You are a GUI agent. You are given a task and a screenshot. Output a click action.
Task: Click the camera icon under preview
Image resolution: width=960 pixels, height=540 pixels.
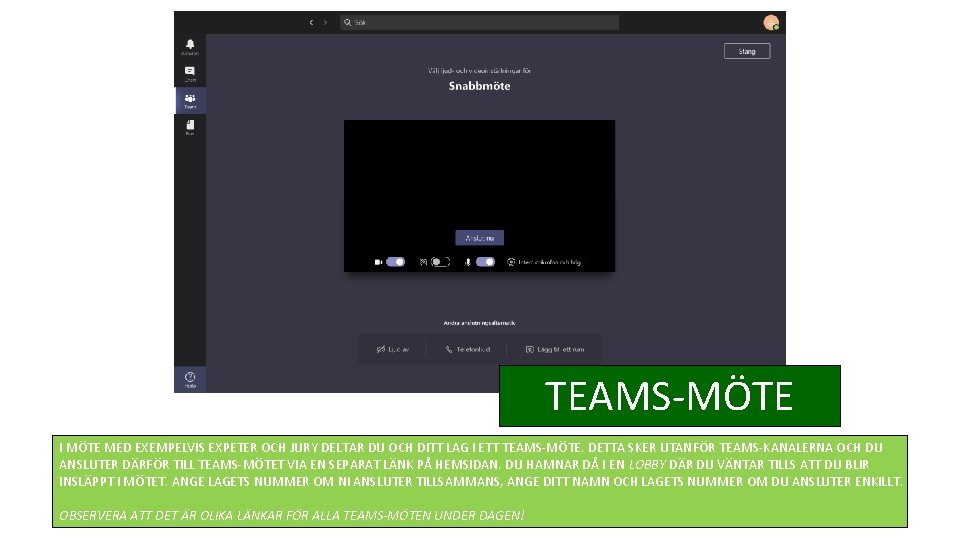[378, 262]
